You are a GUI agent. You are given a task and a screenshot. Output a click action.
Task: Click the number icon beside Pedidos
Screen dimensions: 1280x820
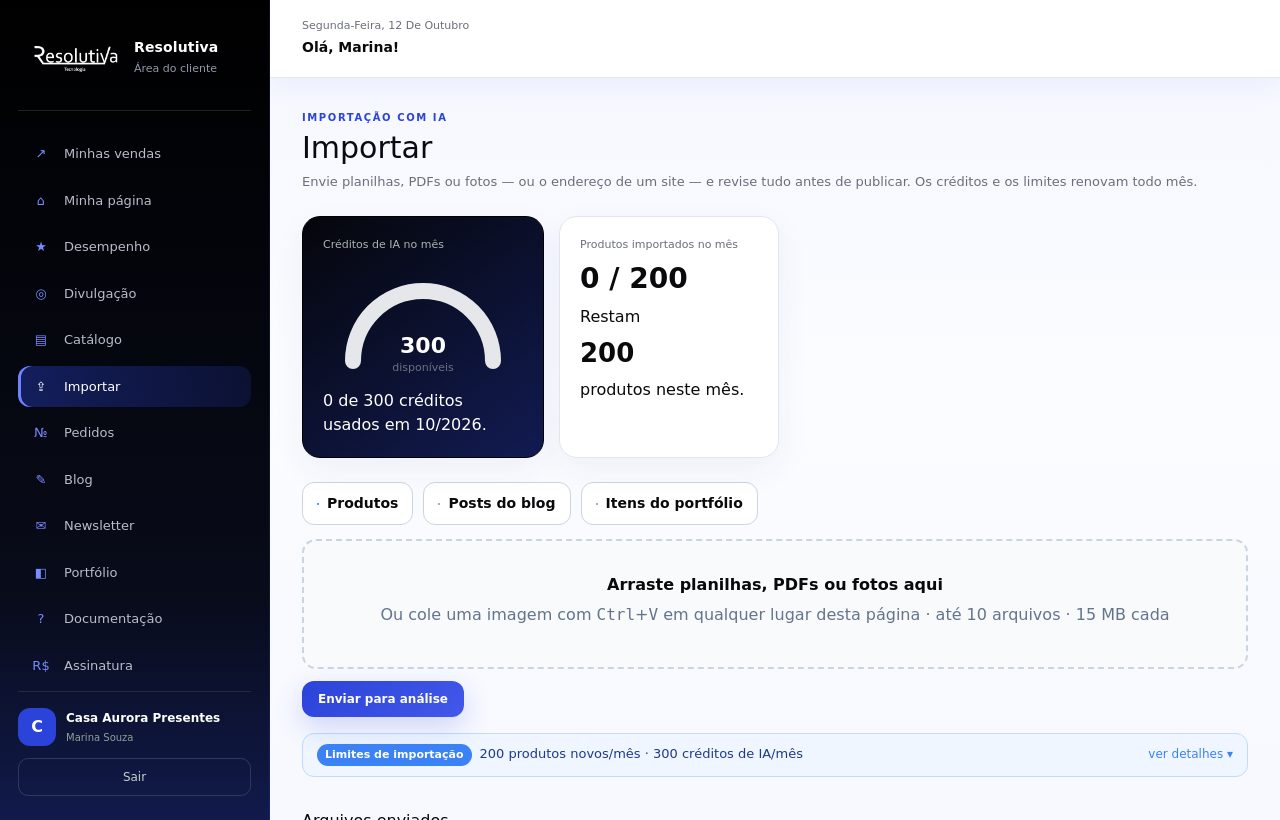(x=41, y=433)
